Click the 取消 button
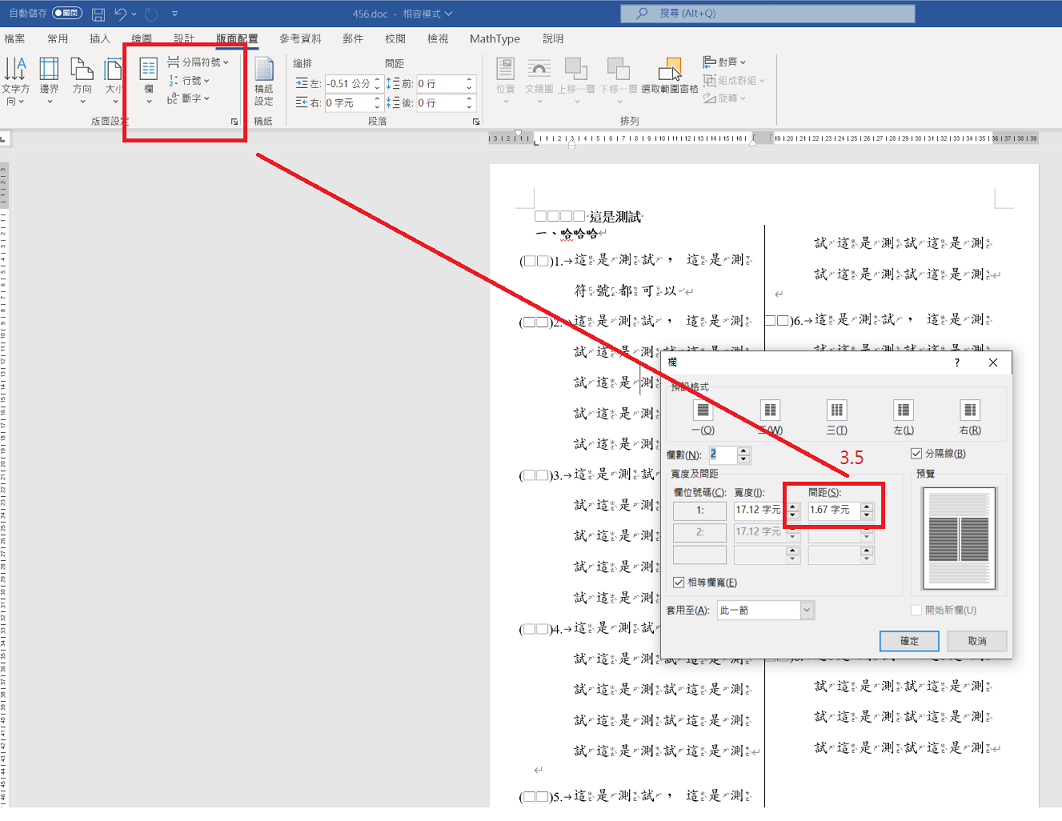Screen dimensions: 1062x821 click(977, 641)
